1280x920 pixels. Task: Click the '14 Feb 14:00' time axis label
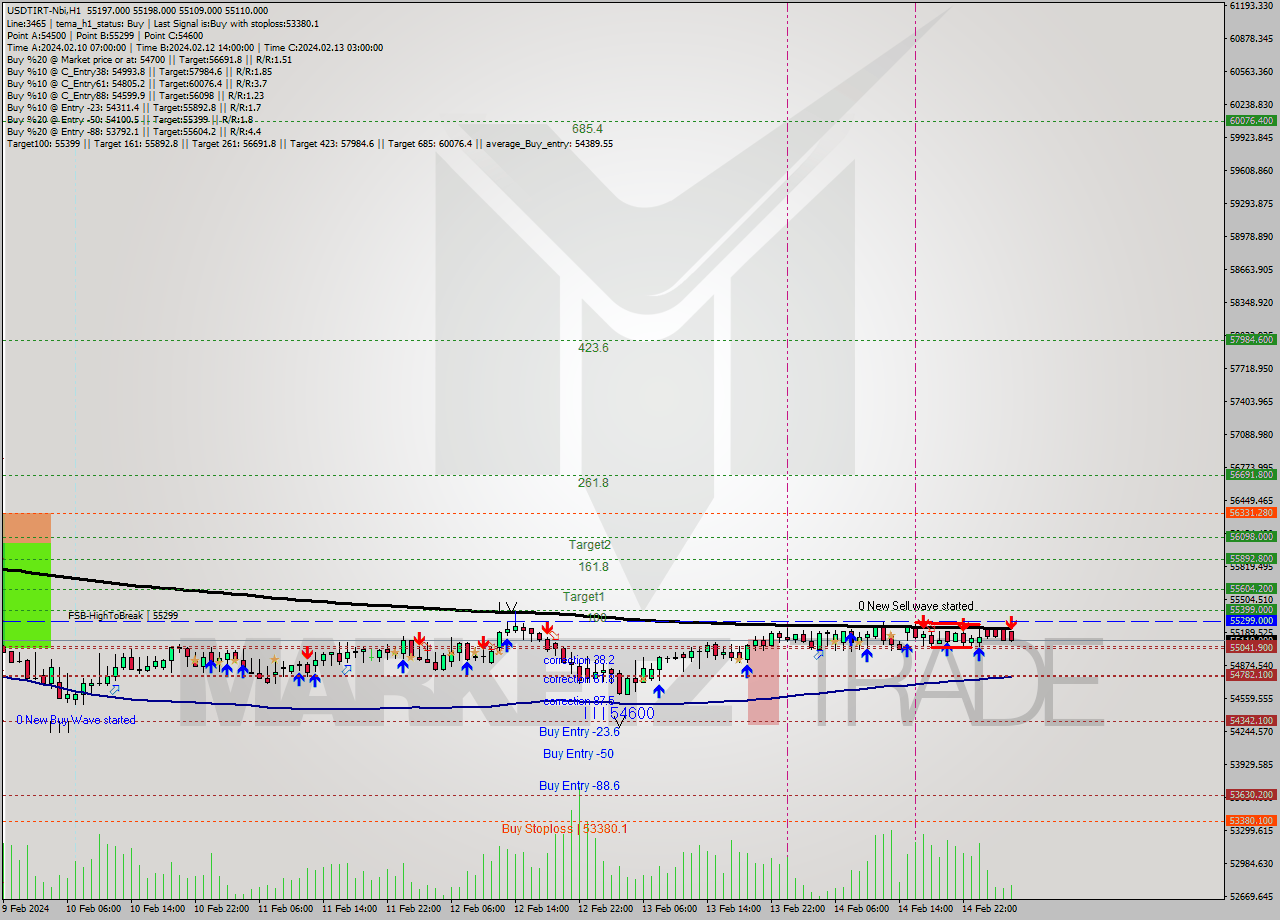(926, 909)
